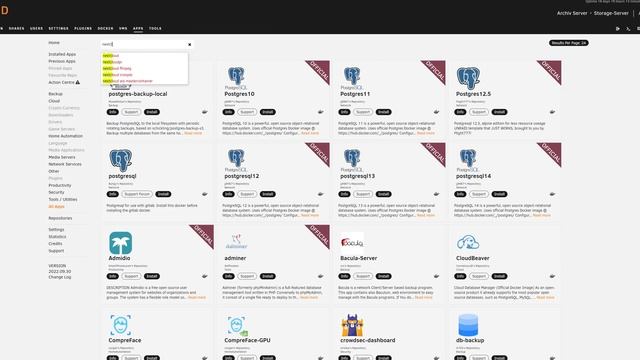Click the Docker whale icon on Postgres10 card
640x360 pixels.
coord(320,112)
